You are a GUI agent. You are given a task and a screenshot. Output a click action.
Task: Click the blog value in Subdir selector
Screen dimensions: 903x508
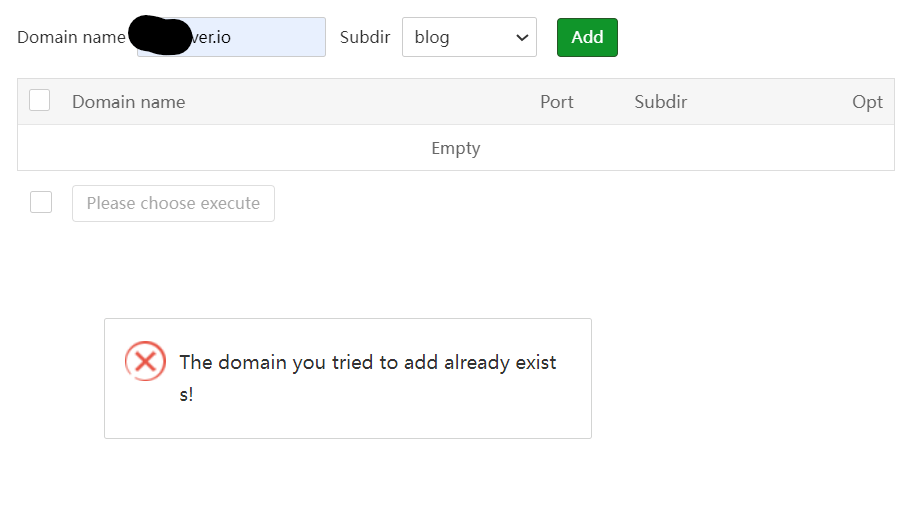click(x=432, y=38)
